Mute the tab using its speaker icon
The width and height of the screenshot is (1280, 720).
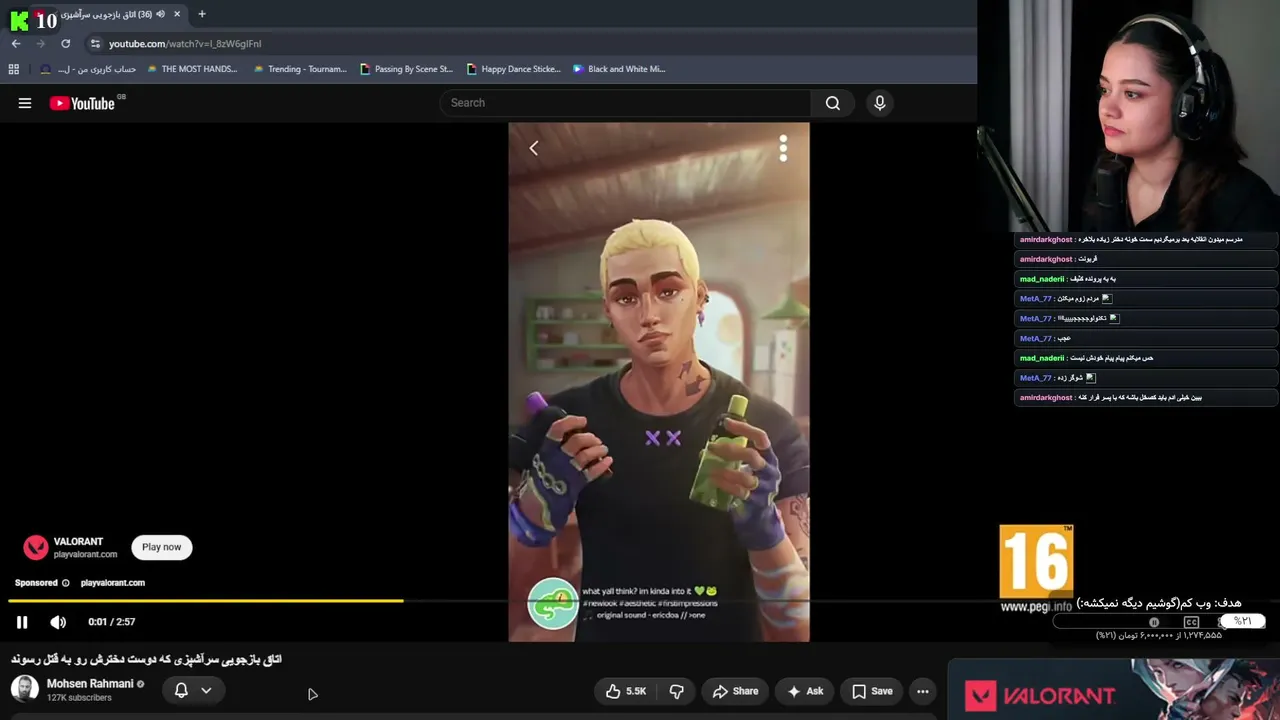click(x=160, y=14)
